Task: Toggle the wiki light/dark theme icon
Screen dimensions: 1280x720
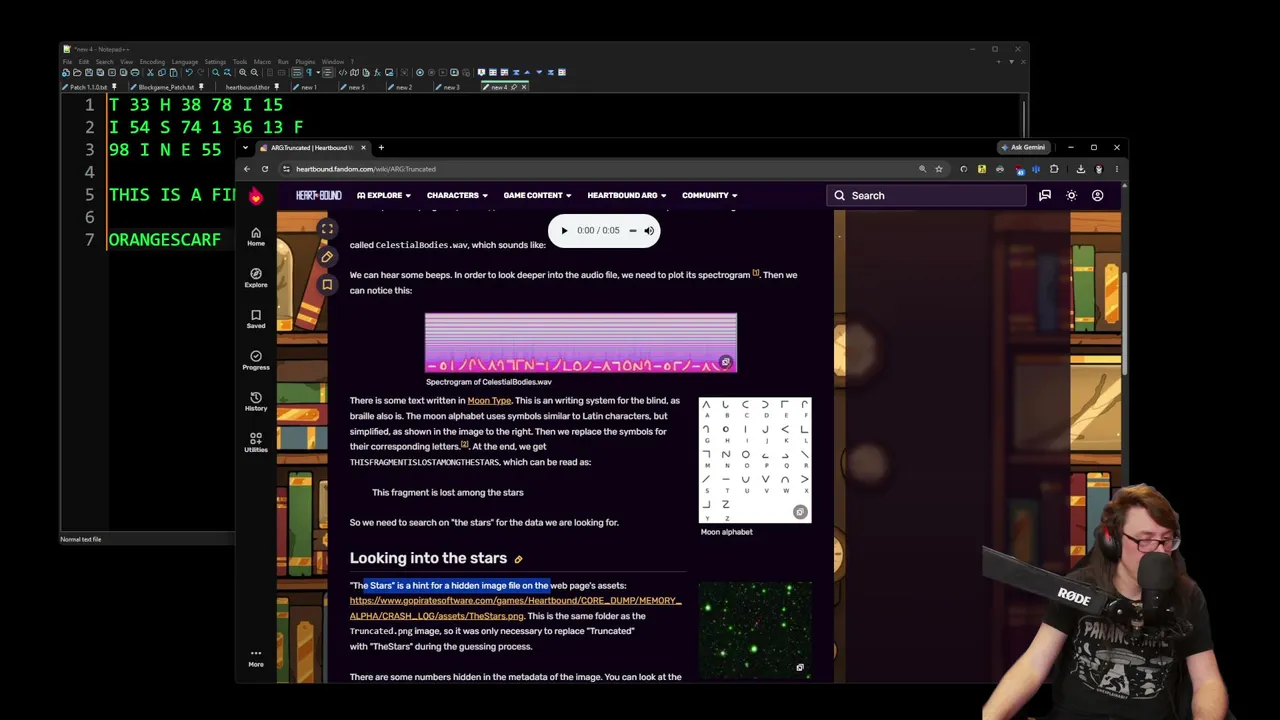Action: click(x=1071, y=196)
